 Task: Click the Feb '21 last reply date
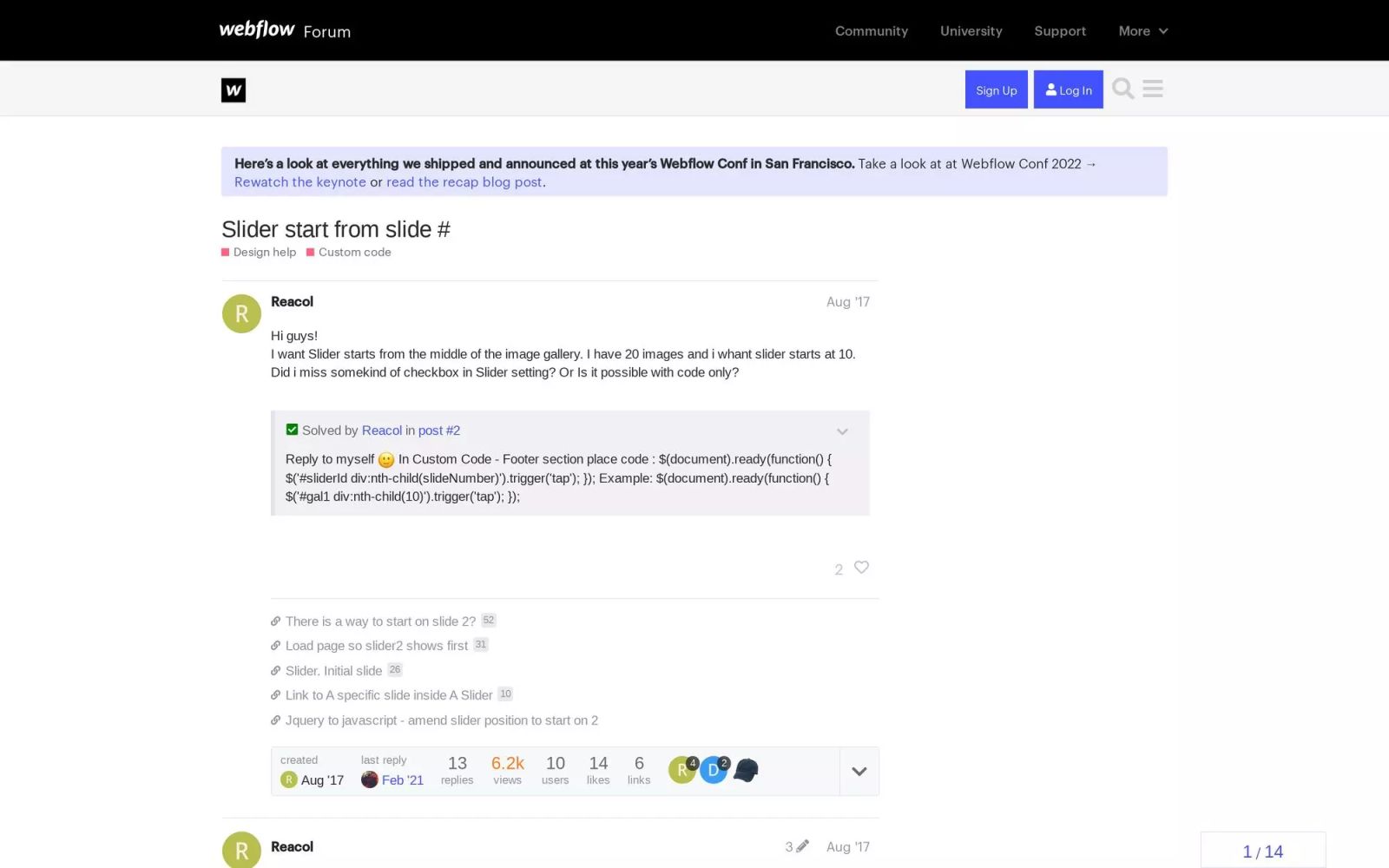pos(403,780)
